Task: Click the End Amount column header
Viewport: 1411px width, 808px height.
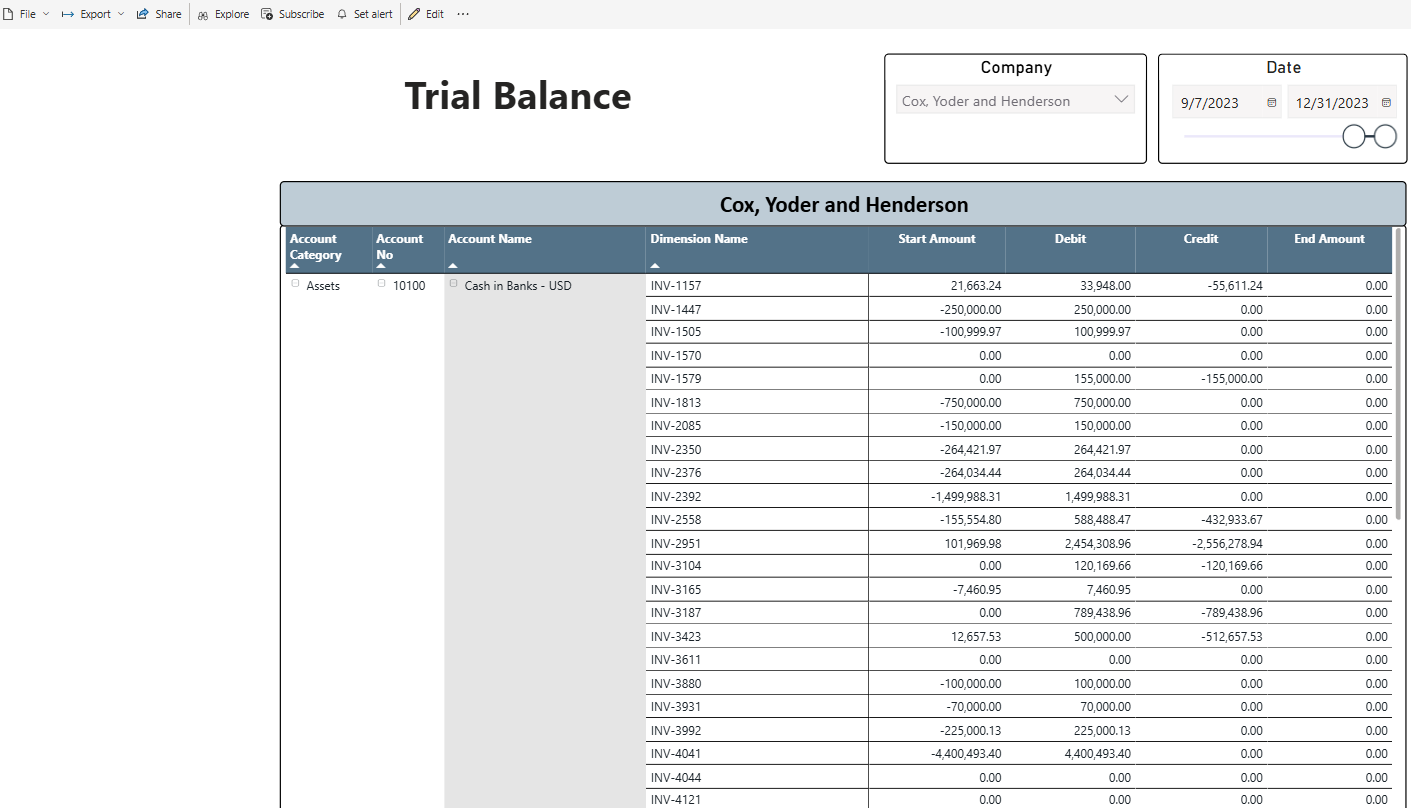Action: tap(1329, 239)
